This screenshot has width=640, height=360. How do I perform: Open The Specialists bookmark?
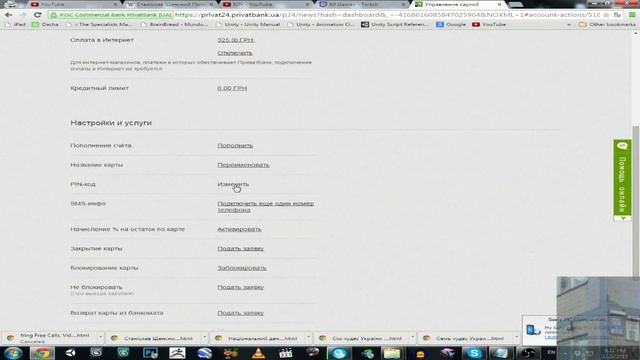tap(99, 24)
